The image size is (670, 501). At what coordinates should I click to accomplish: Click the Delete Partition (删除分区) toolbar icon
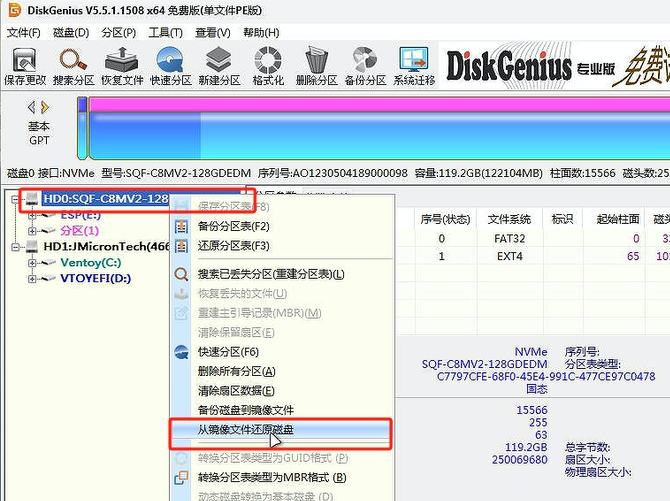[317, 66]
